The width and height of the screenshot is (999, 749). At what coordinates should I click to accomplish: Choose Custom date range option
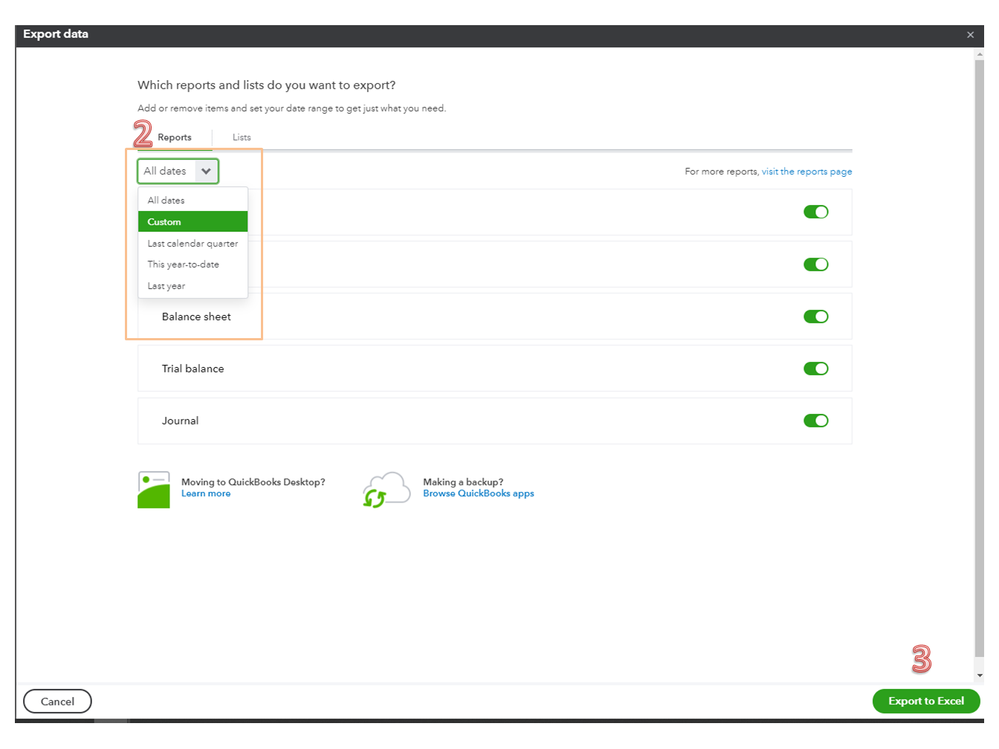click(x=192, y=222)
